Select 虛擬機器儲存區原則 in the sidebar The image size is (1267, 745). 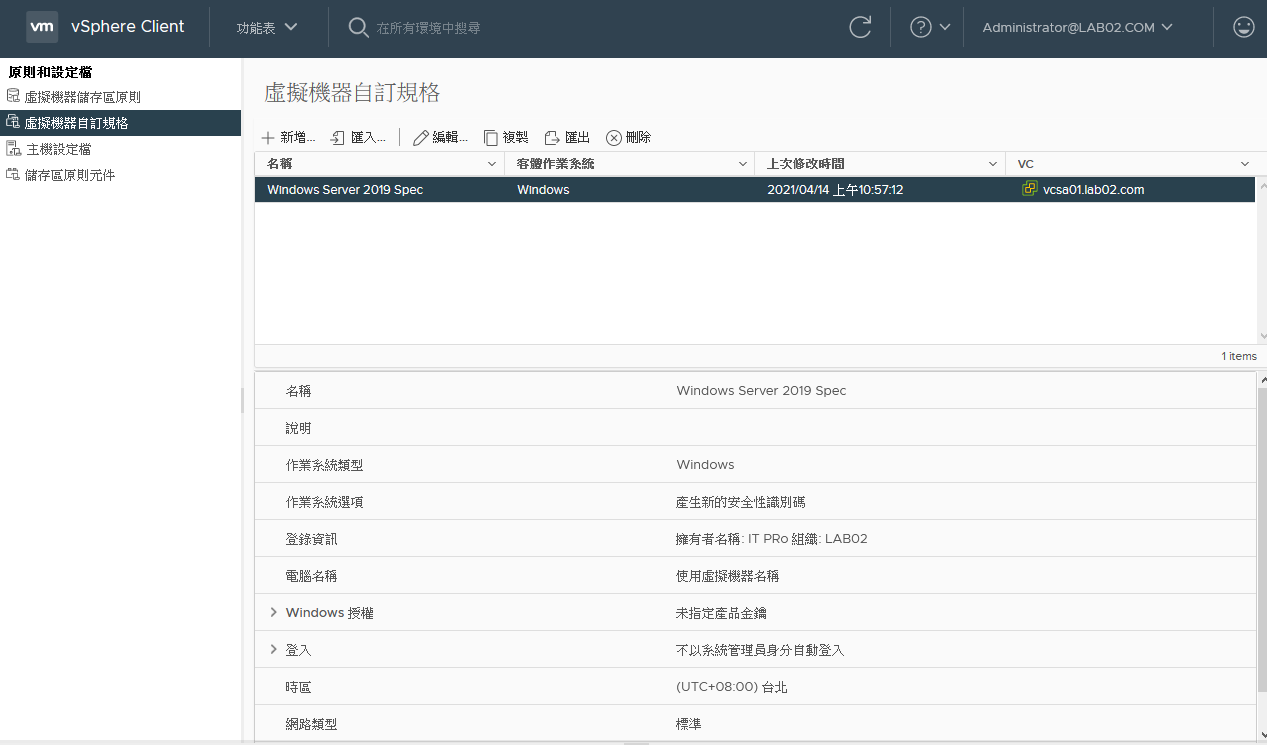coord(82,97)
